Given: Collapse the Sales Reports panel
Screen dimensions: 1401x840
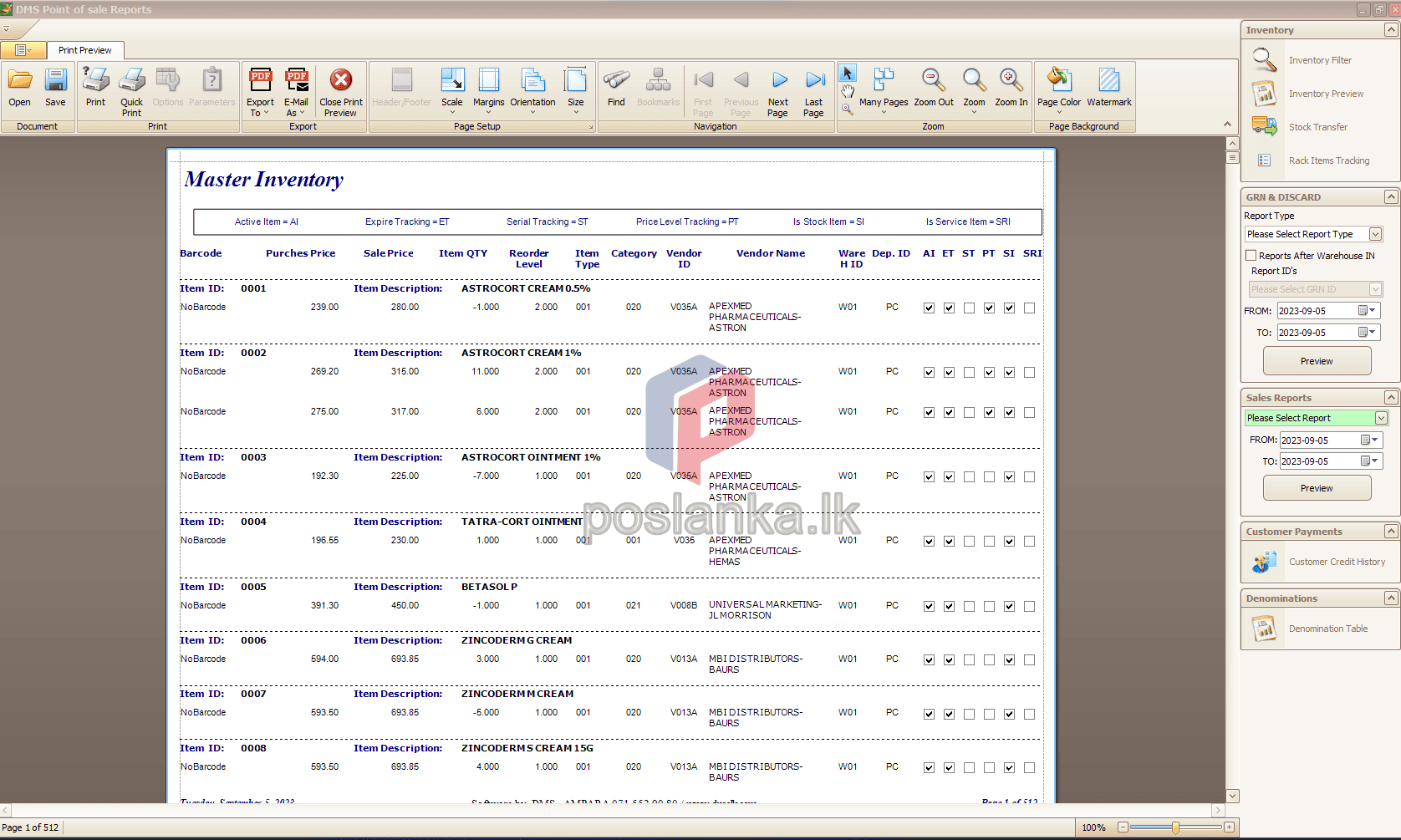Looking at the screenshot, I should tap(1391, 398).
